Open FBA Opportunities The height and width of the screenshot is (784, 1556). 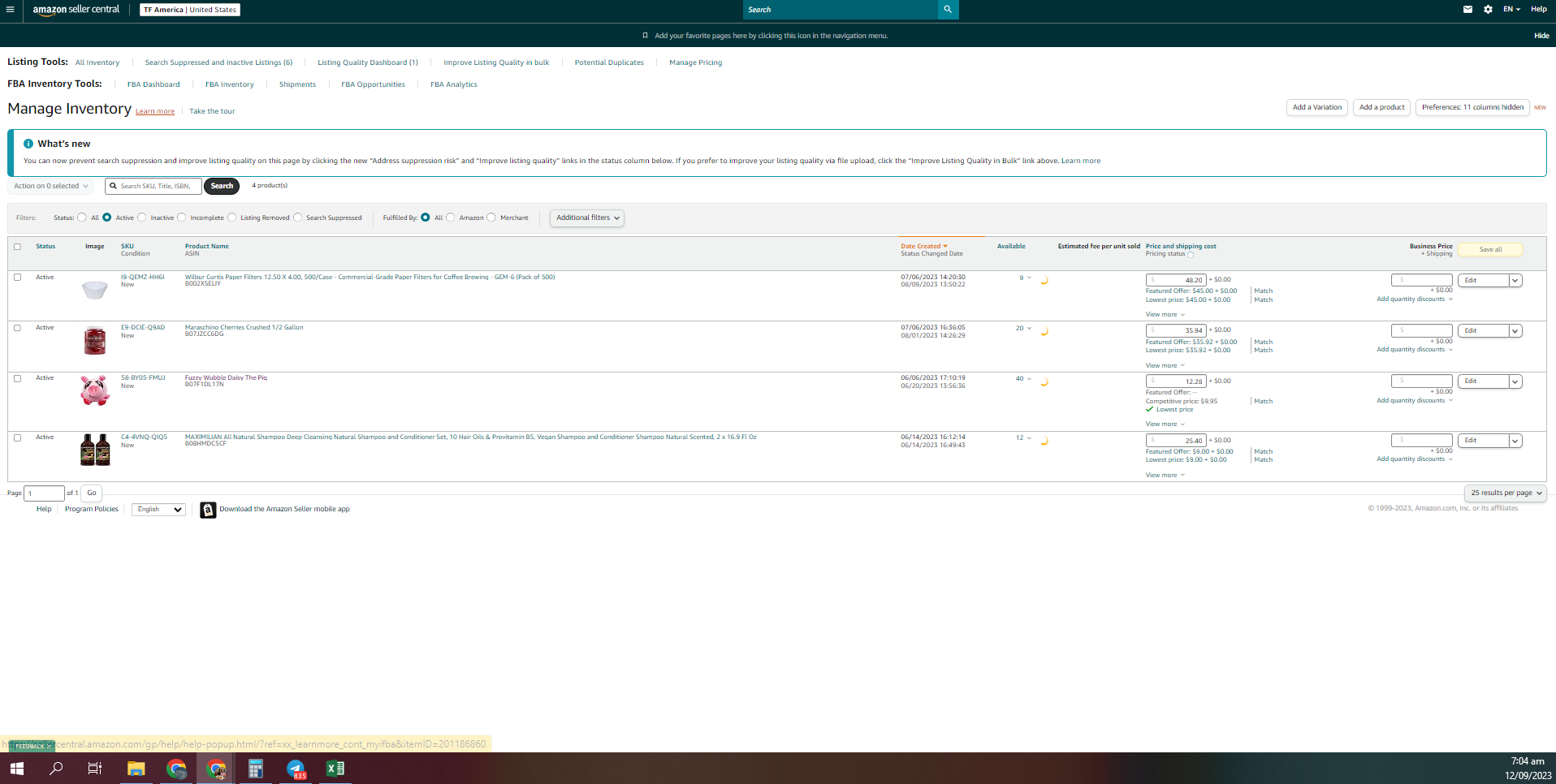click(373, 84)
